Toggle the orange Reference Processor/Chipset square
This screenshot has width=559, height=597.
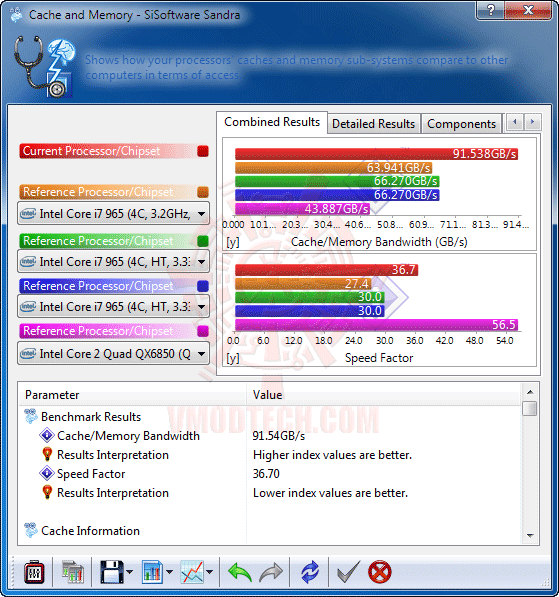pyautogui.click(x=203, y=192)
